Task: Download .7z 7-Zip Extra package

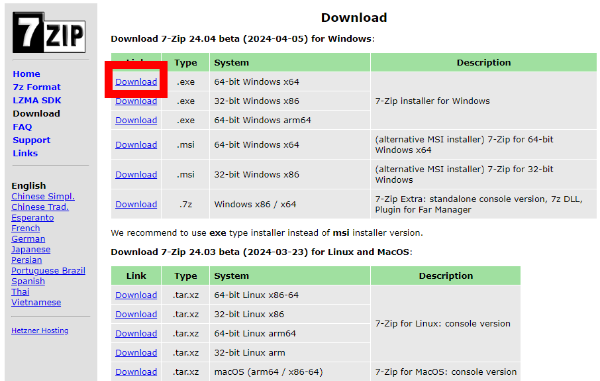Action: point(136,204)
